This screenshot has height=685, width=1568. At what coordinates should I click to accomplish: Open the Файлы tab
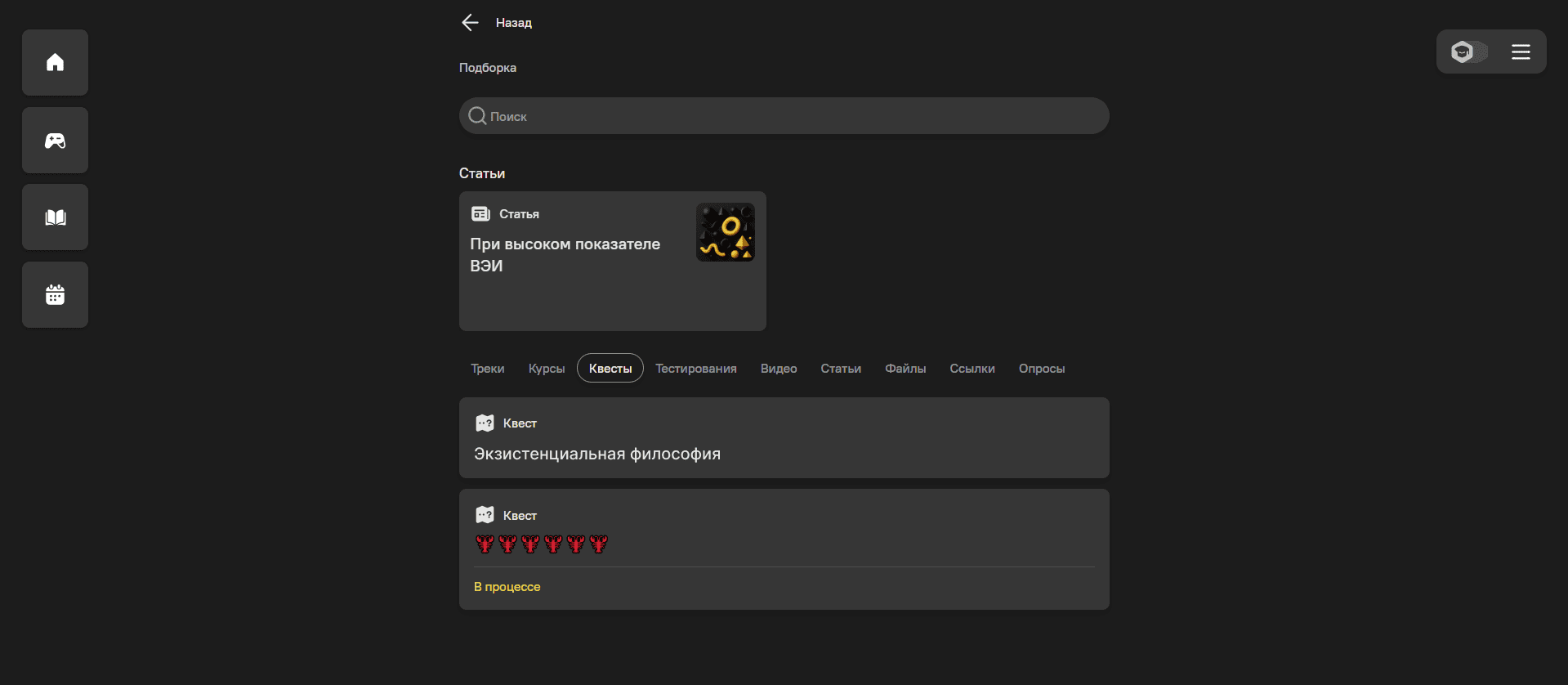click(905, 369)
